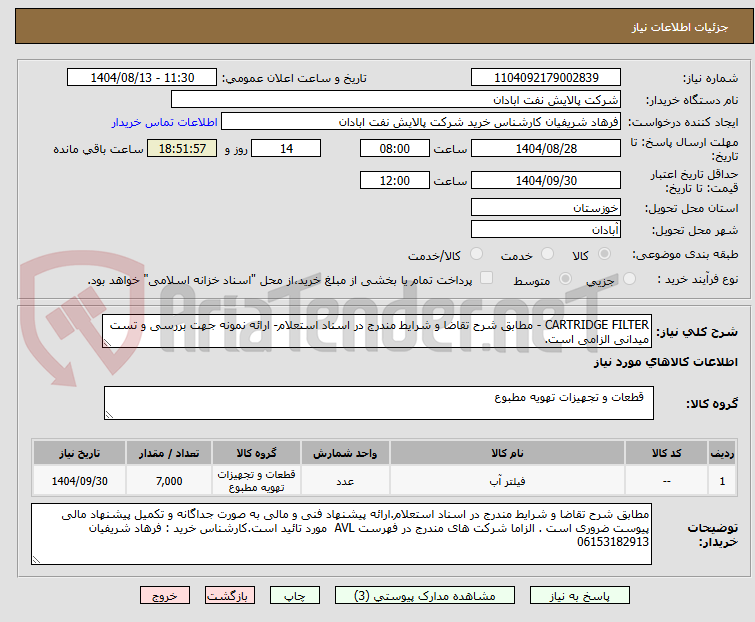Click the buyer notes text area
755x622 pixels.
pyautogui.click(x=341, y=534)
